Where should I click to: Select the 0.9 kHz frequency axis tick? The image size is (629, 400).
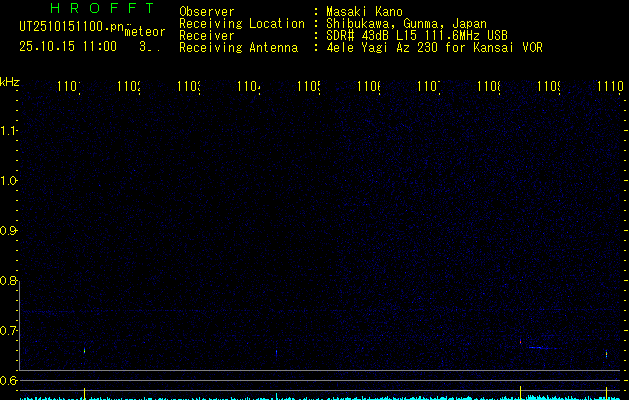coord(9,231)
